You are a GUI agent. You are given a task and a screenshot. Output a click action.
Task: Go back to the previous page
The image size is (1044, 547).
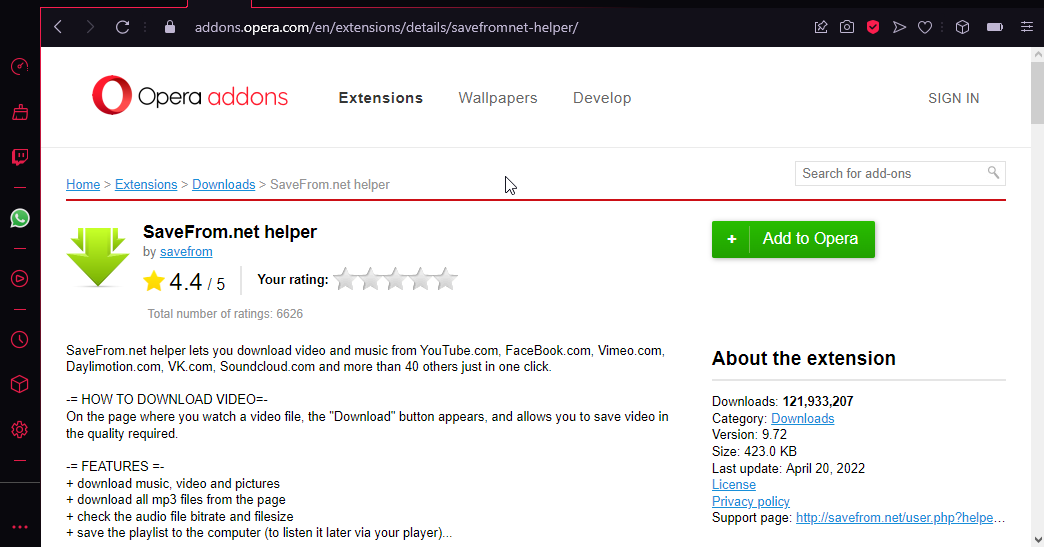[59, 27]
